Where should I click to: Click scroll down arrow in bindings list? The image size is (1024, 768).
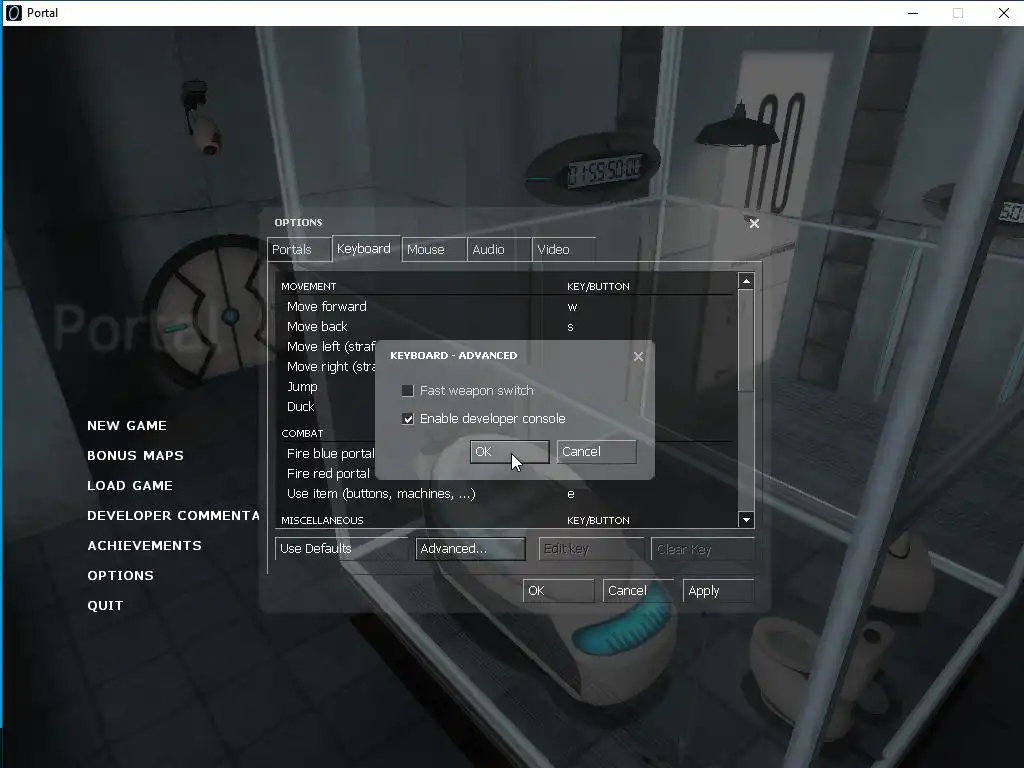coord(746,520)
